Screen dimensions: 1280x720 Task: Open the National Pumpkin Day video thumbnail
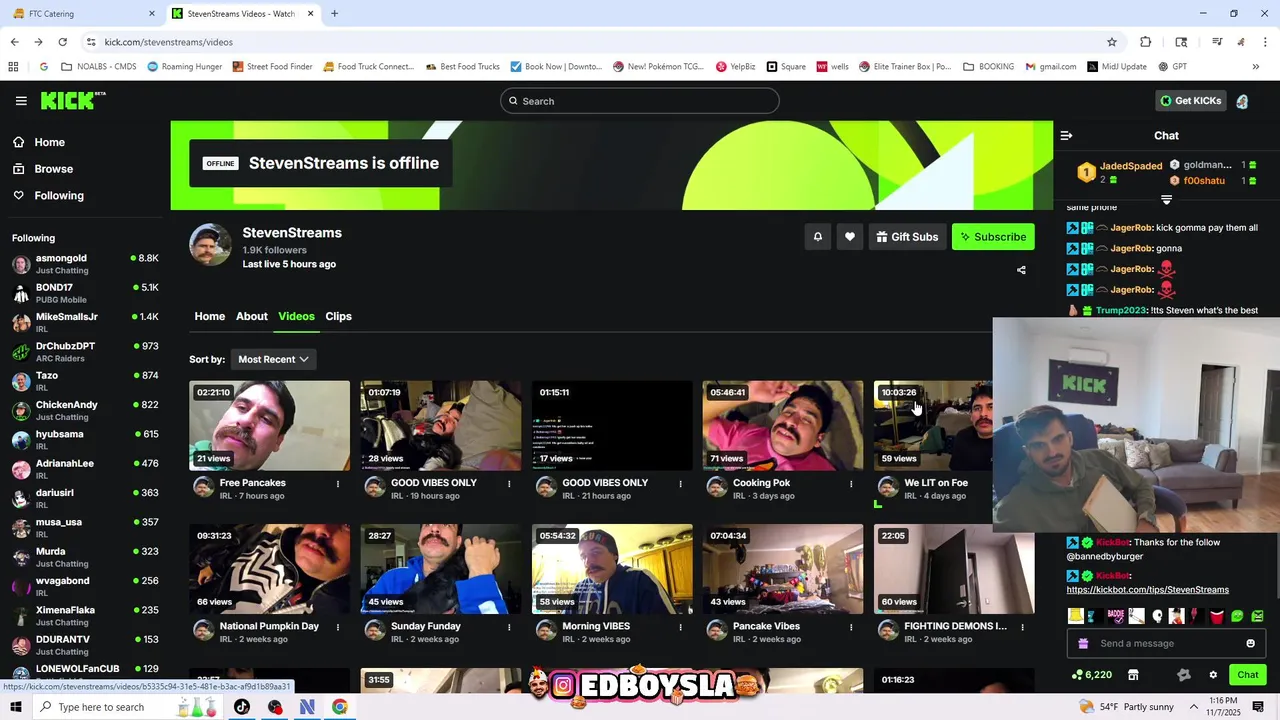click(270, 569)
